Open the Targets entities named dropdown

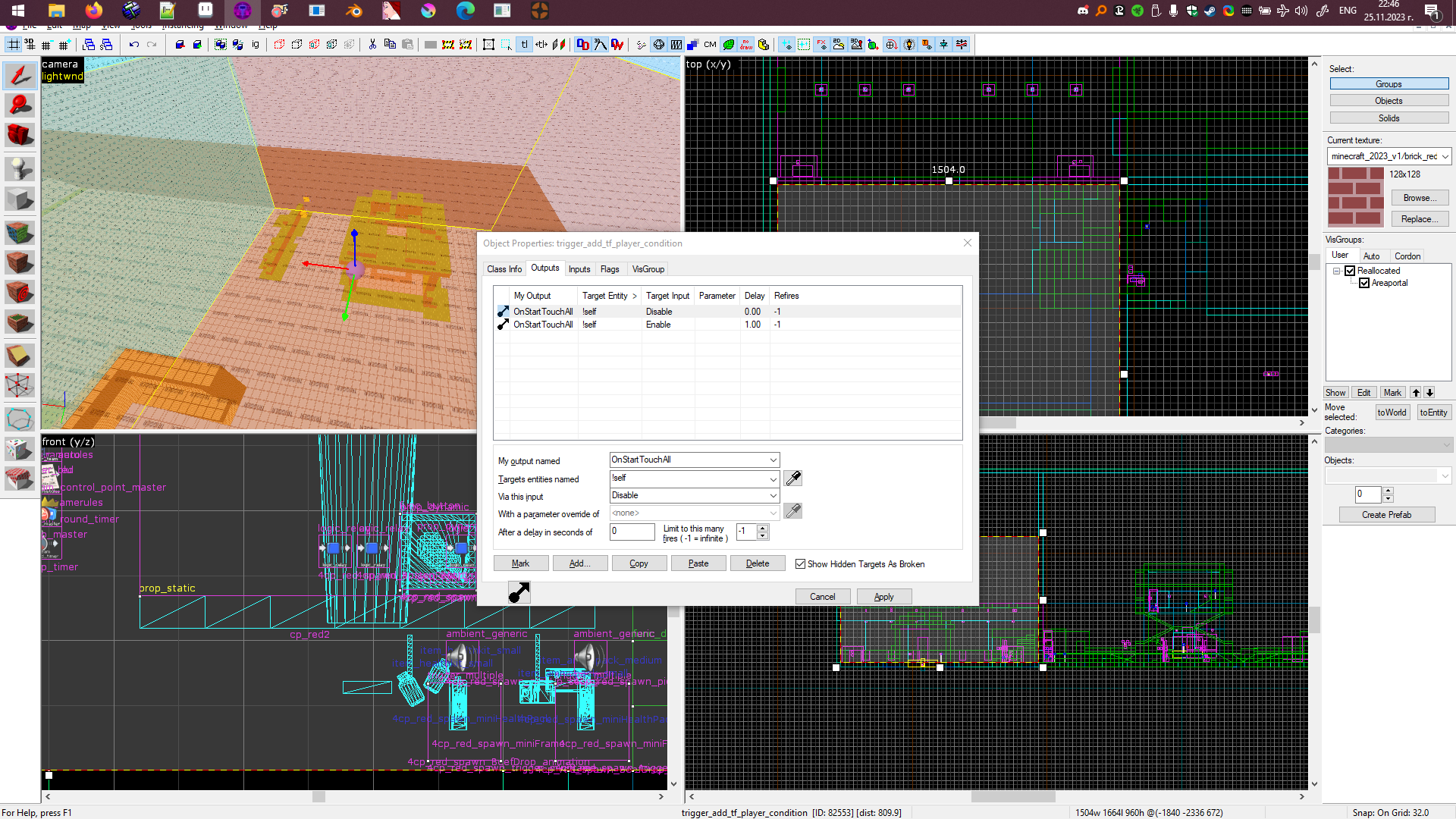coord(773,479)
